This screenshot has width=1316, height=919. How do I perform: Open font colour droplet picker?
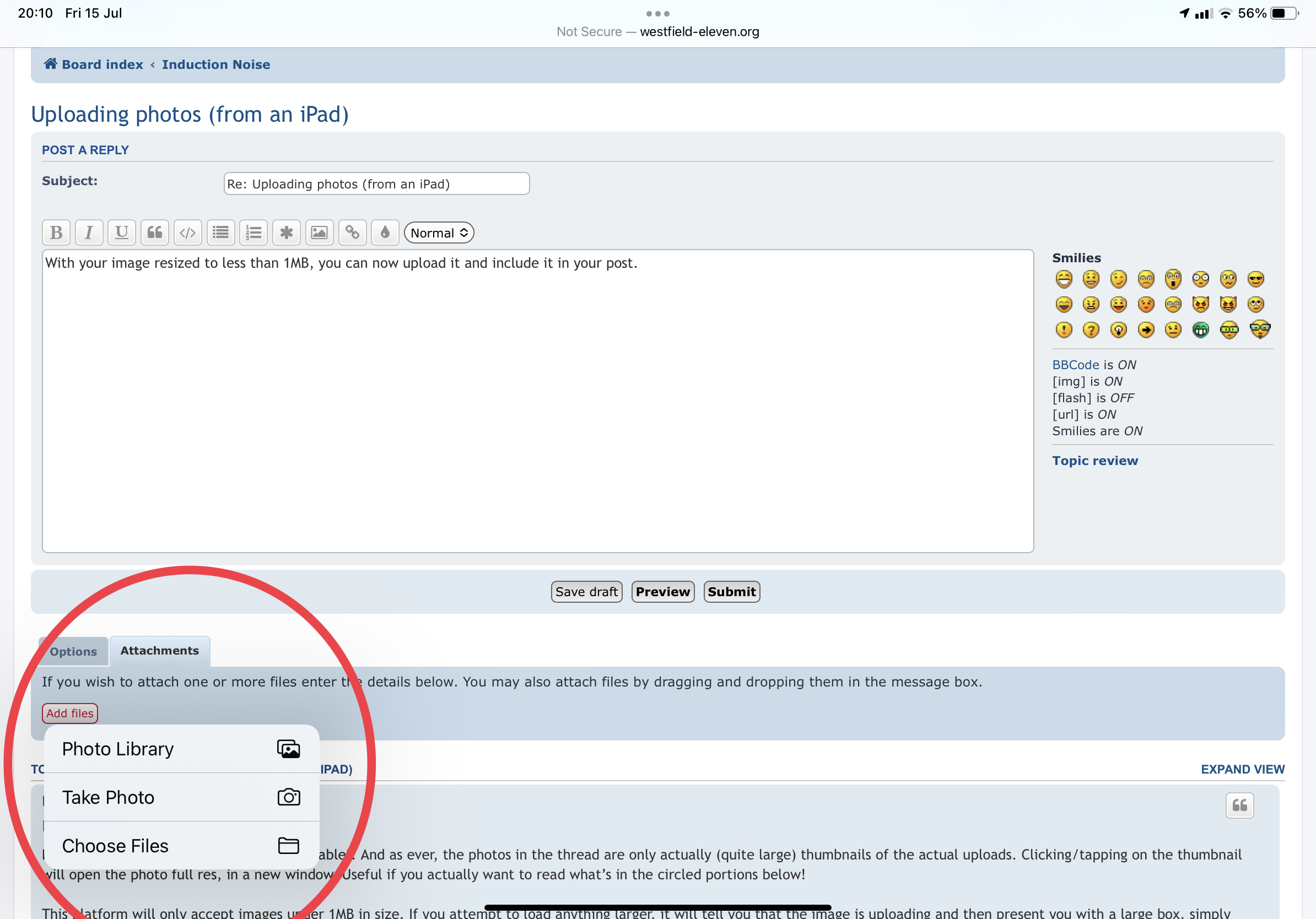click(385, 233)
